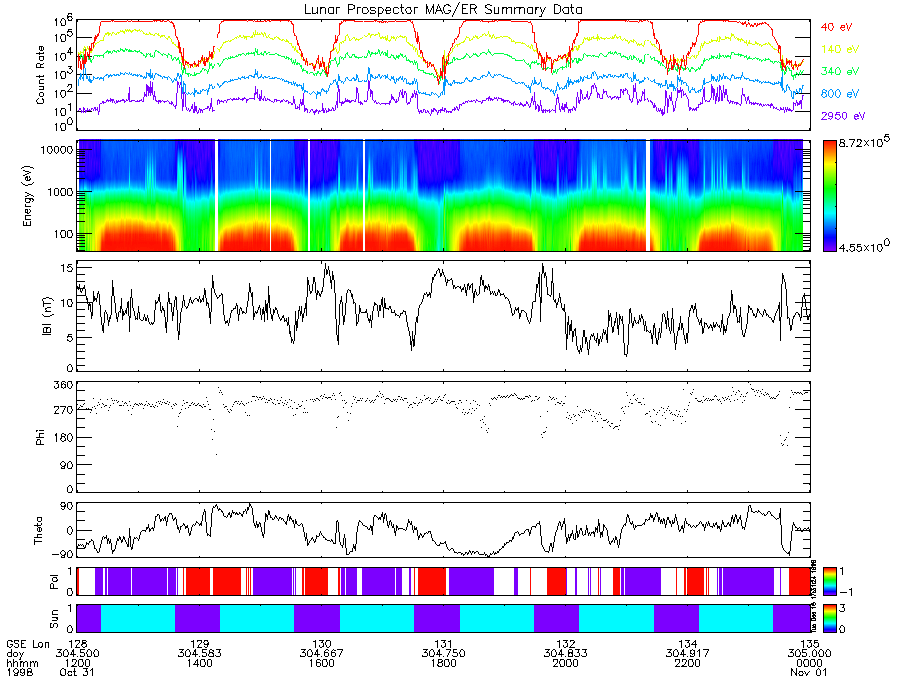
Task: Select the red '40 eV' legend label
Action: click(836, 27)
